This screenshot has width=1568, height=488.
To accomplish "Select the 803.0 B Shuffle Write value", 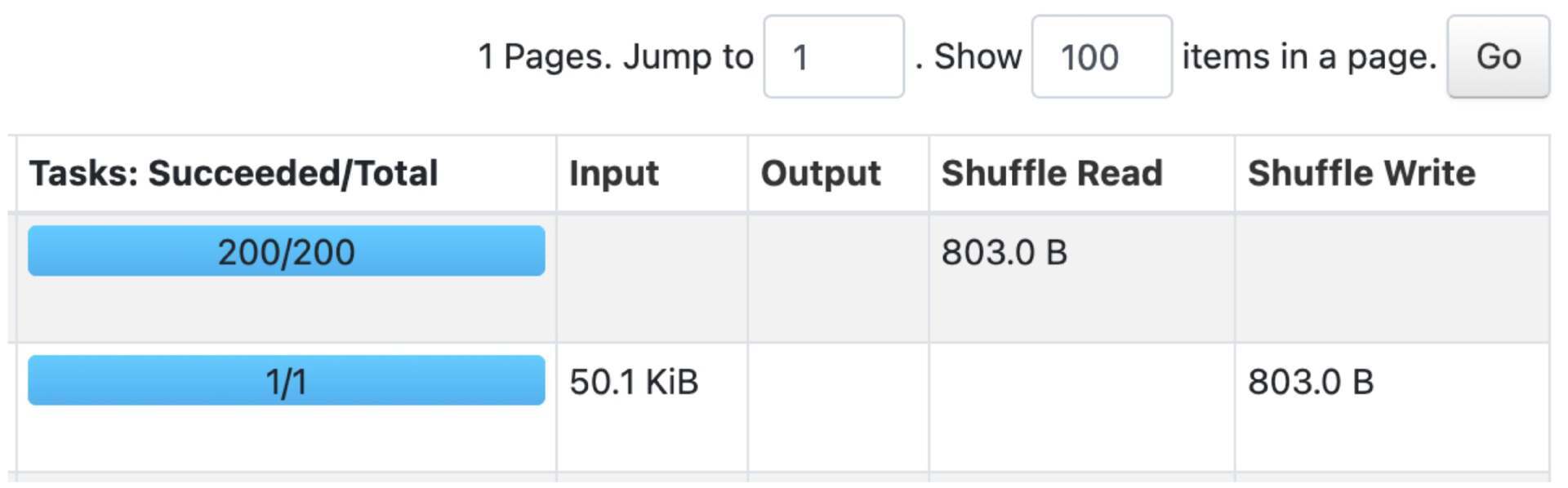I will tap(1310, 382).
